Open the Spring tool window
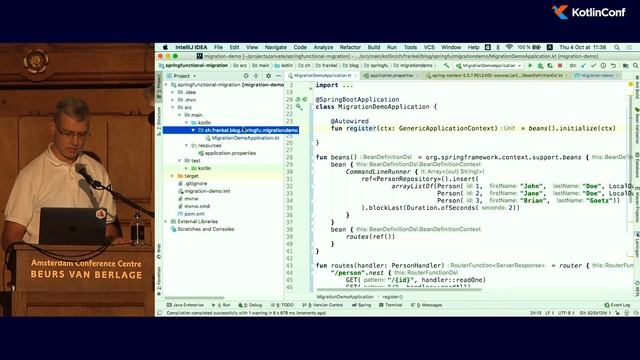 pos(362,305)
